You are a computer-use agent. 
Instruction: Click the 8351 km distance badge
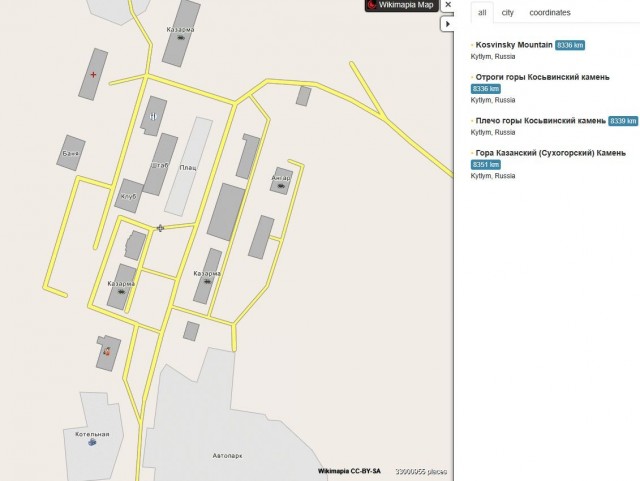(486, 165)
